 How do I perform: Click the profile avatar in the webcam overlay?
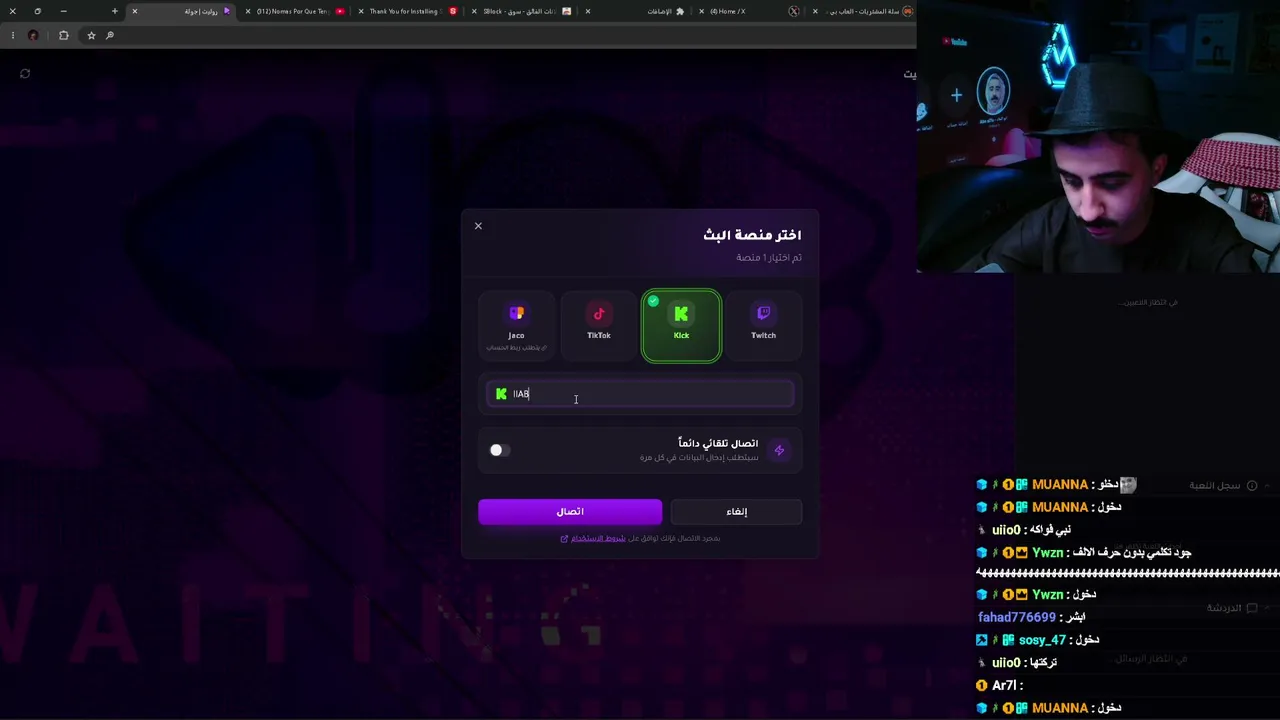[993, 93]
